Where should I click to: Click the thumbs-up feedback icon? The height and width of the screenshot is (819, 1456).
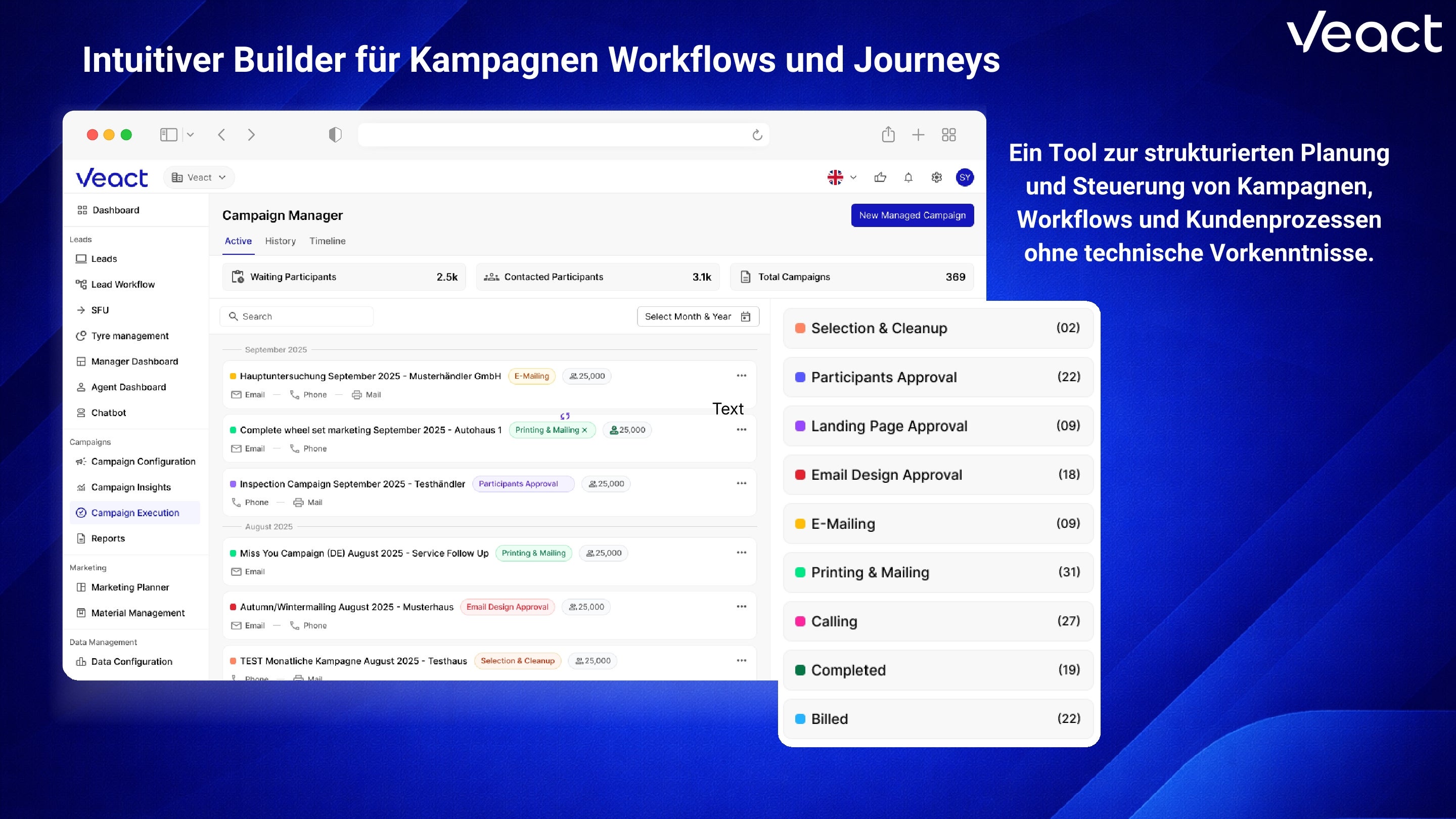pyautogui.click(x=880, y=177)
